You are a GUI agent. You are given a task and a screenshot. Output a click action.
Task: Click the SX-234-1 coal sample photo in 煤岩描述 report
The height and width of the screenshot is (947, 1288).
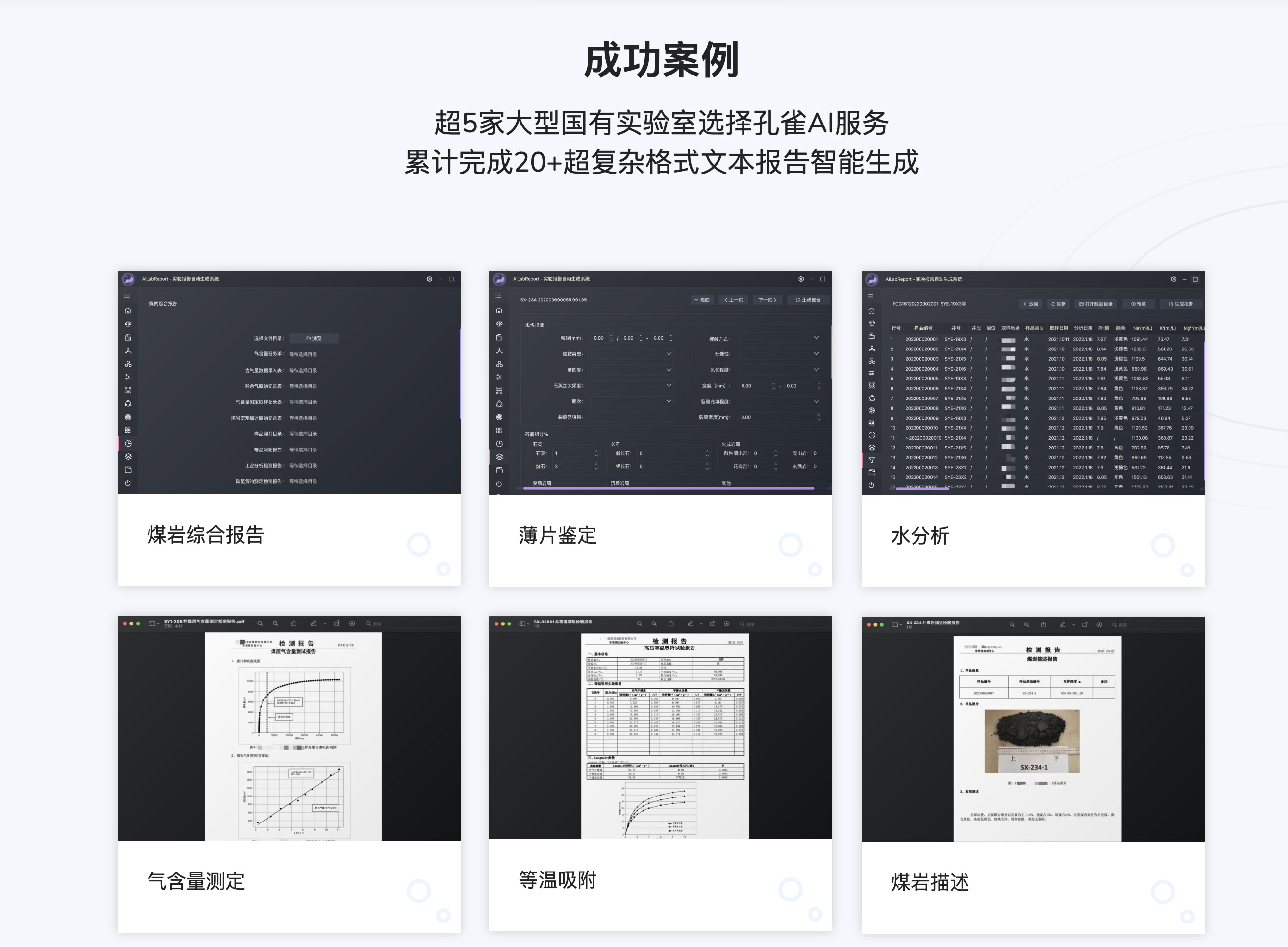tap(1032, 741)
